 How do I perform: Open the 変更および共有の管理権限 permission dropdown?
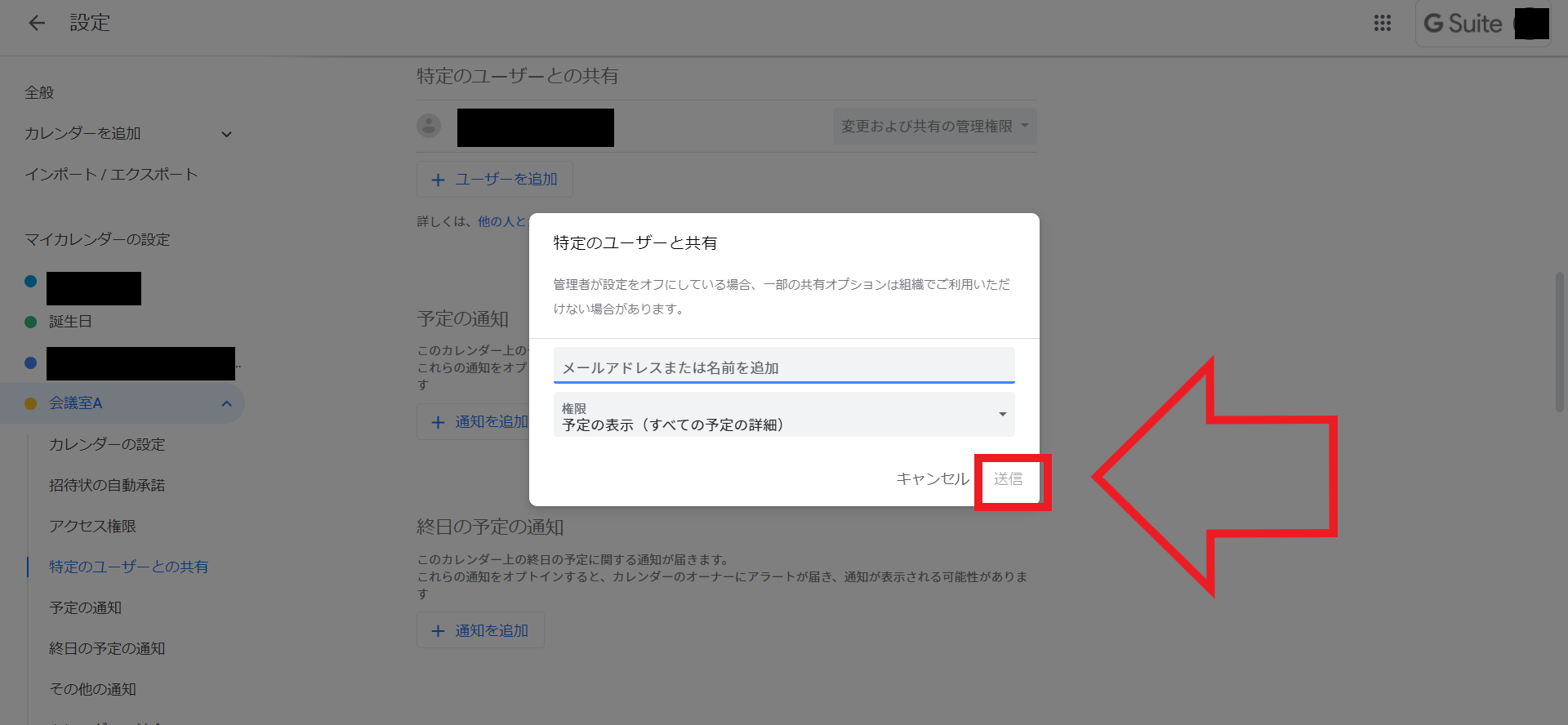[934, 127]
